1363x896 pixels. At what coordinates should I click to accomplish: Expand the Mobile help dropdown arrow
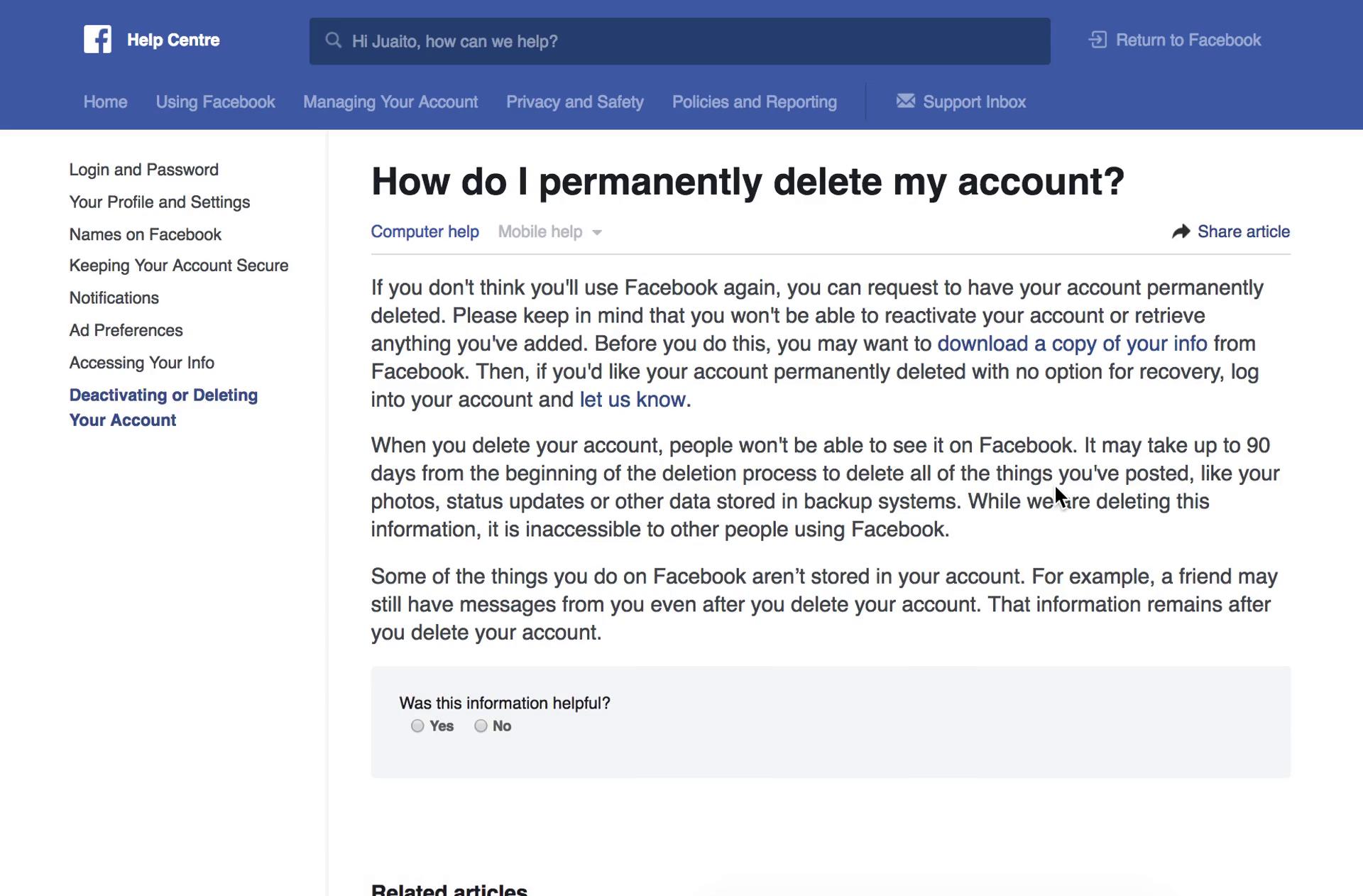[597, 233]
